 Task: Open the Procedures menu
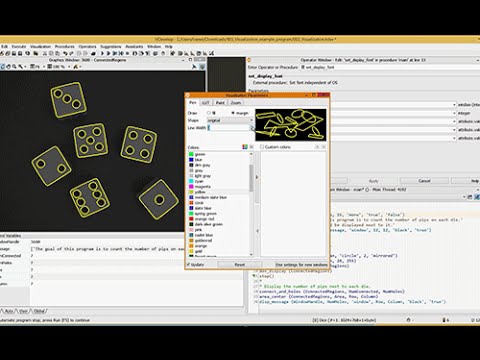point(65,47)
